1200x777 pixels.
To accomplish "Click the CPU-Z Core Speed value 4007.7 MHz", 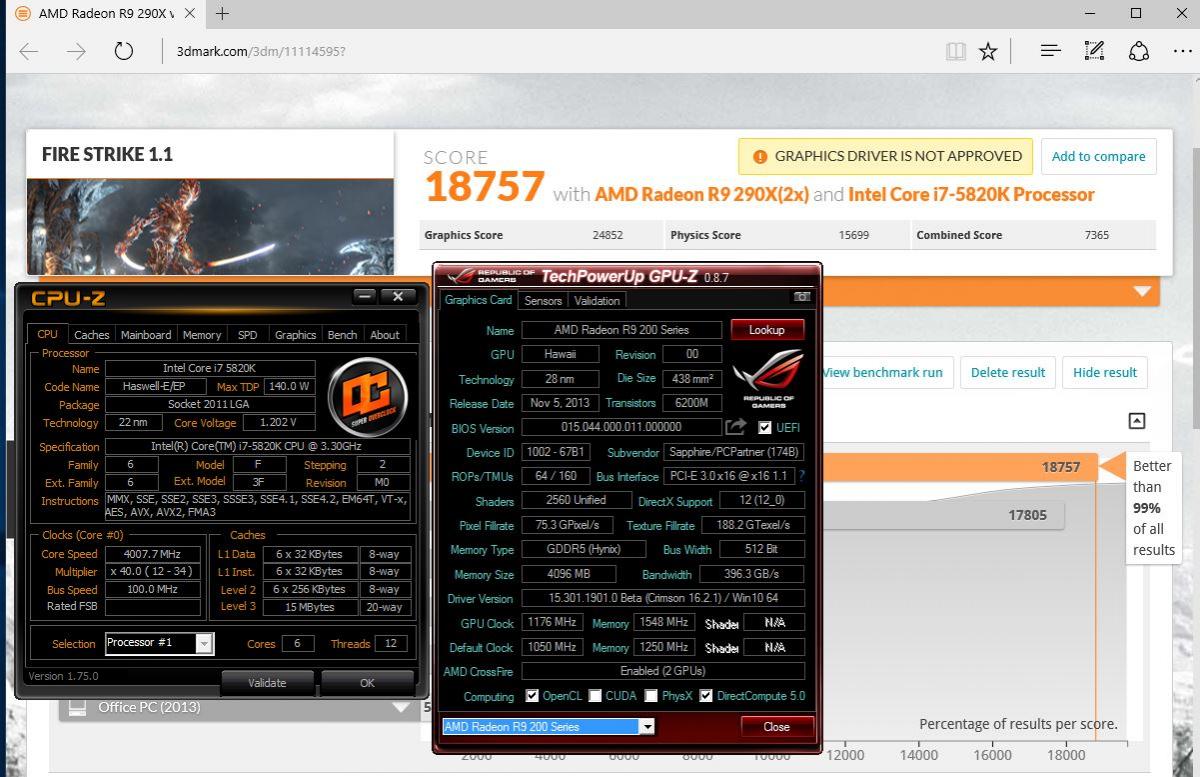I will pyautogui.click(x=153, y=554).
